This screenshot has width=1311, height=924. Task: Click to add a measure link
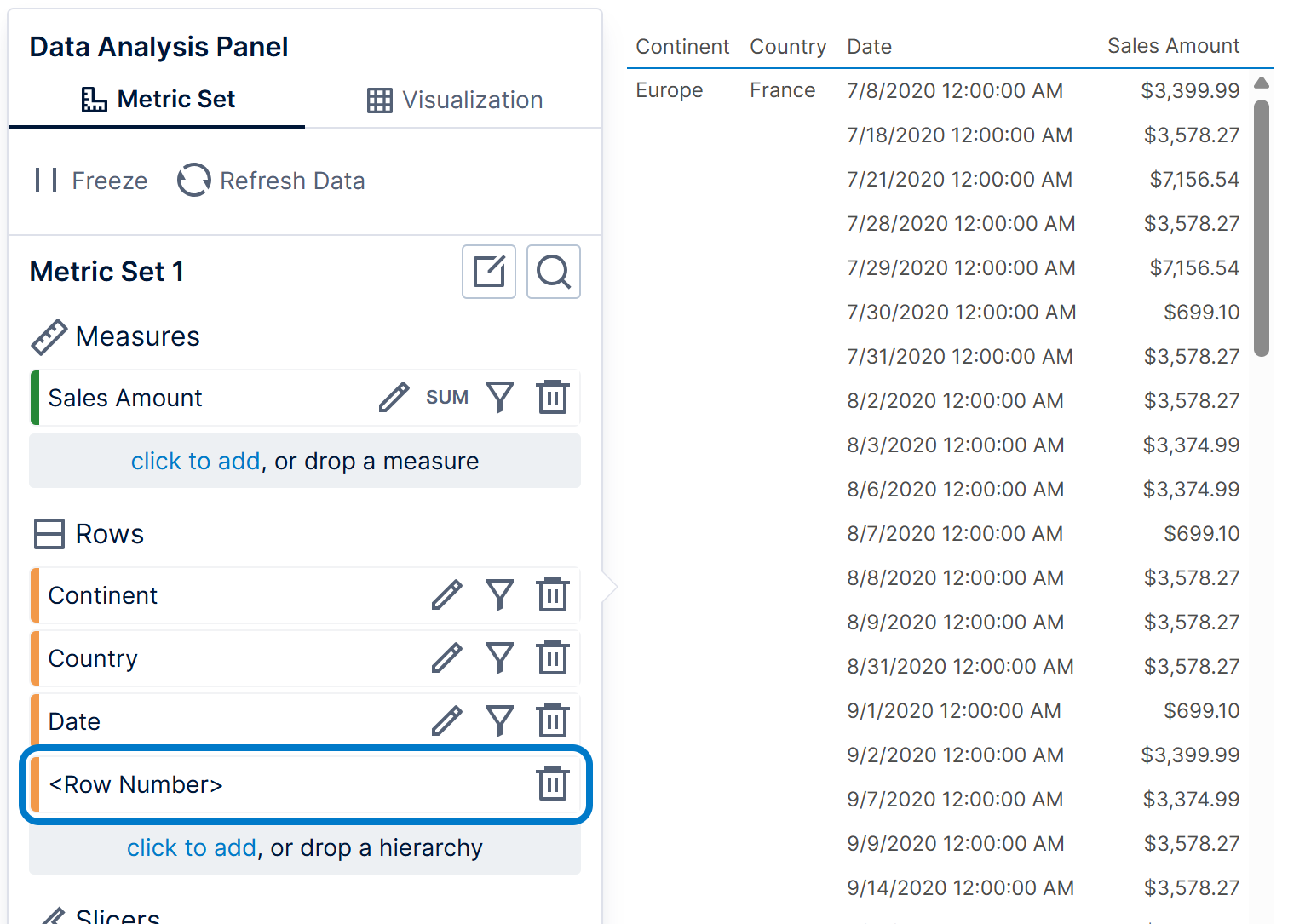[x=195, y=461]
